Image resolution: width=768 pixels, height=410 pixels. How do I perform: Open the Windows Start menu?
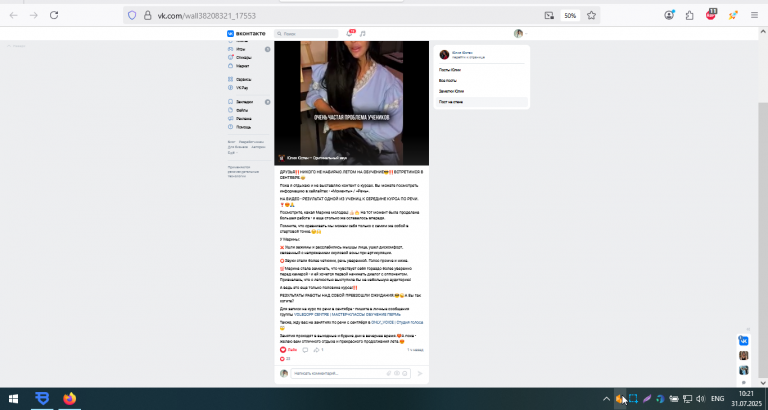point(13,399)
